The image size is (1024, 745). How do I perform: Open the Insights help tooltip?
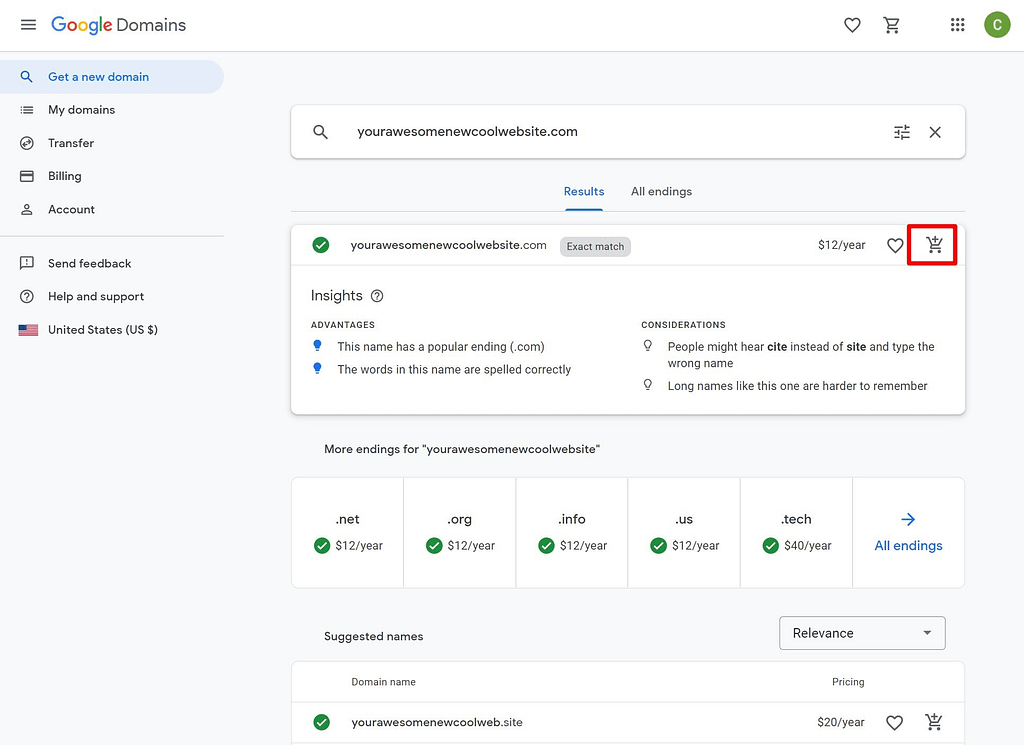point(377,295)
